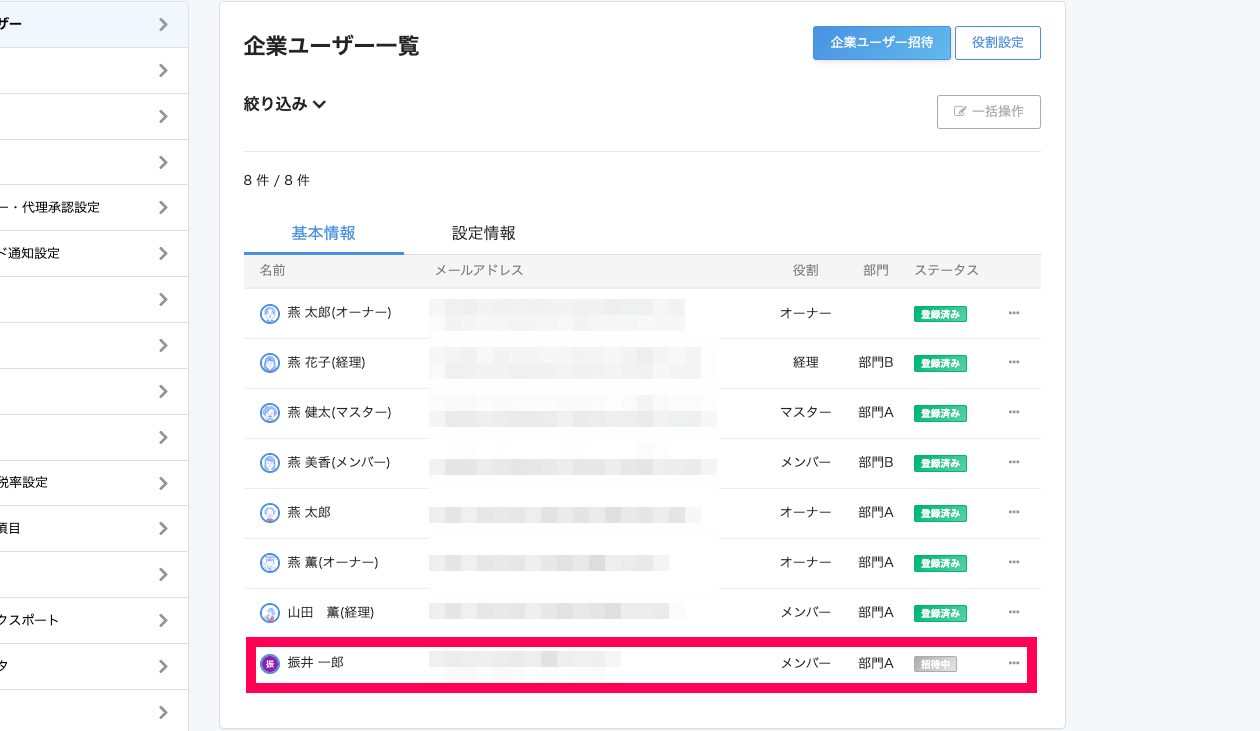Viewport: 1260px width, 731px height.
Task: Click the 企業ユーザー一覧 heading
Action: pyautogui.click(x=331, y=46)
